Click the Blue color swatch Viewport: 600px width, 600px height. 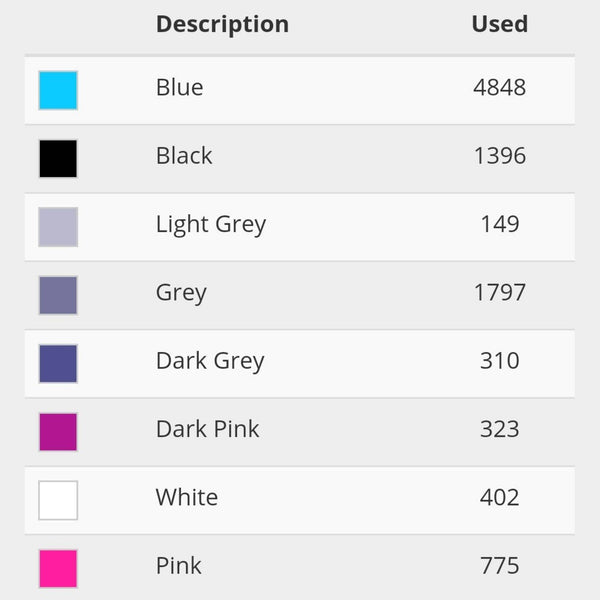point(58,90)
